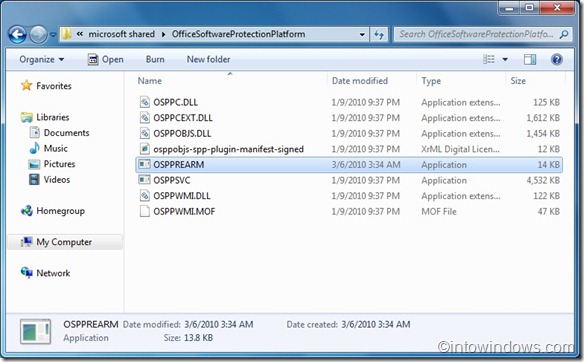This screenshot has width=584, height=362.
Task: Click the OSPPC.DLL file icon
Action: coord(145,102)
